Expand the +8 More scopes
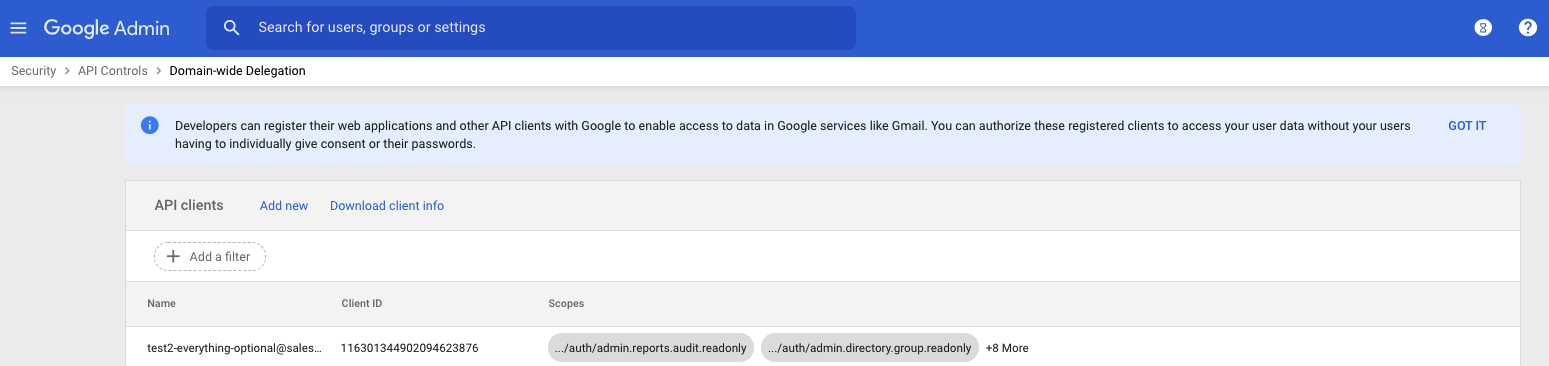1549x366 pixels. tap(1007, 348)
